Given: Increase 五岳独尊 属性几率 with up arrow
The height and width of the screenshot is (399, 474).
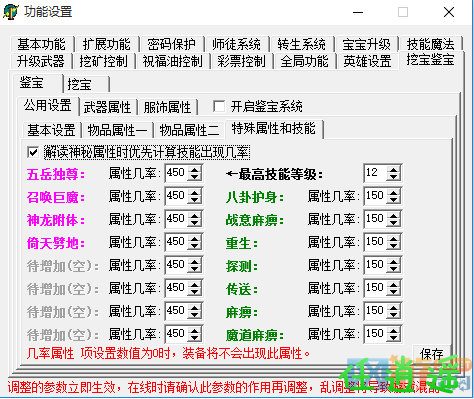Looking at the screenshot, I should tap(194, 169).
